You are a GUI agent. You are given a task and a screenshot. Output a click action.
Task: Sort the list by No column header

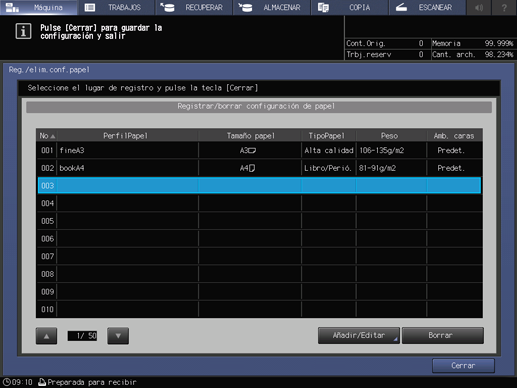coord(47,136)
